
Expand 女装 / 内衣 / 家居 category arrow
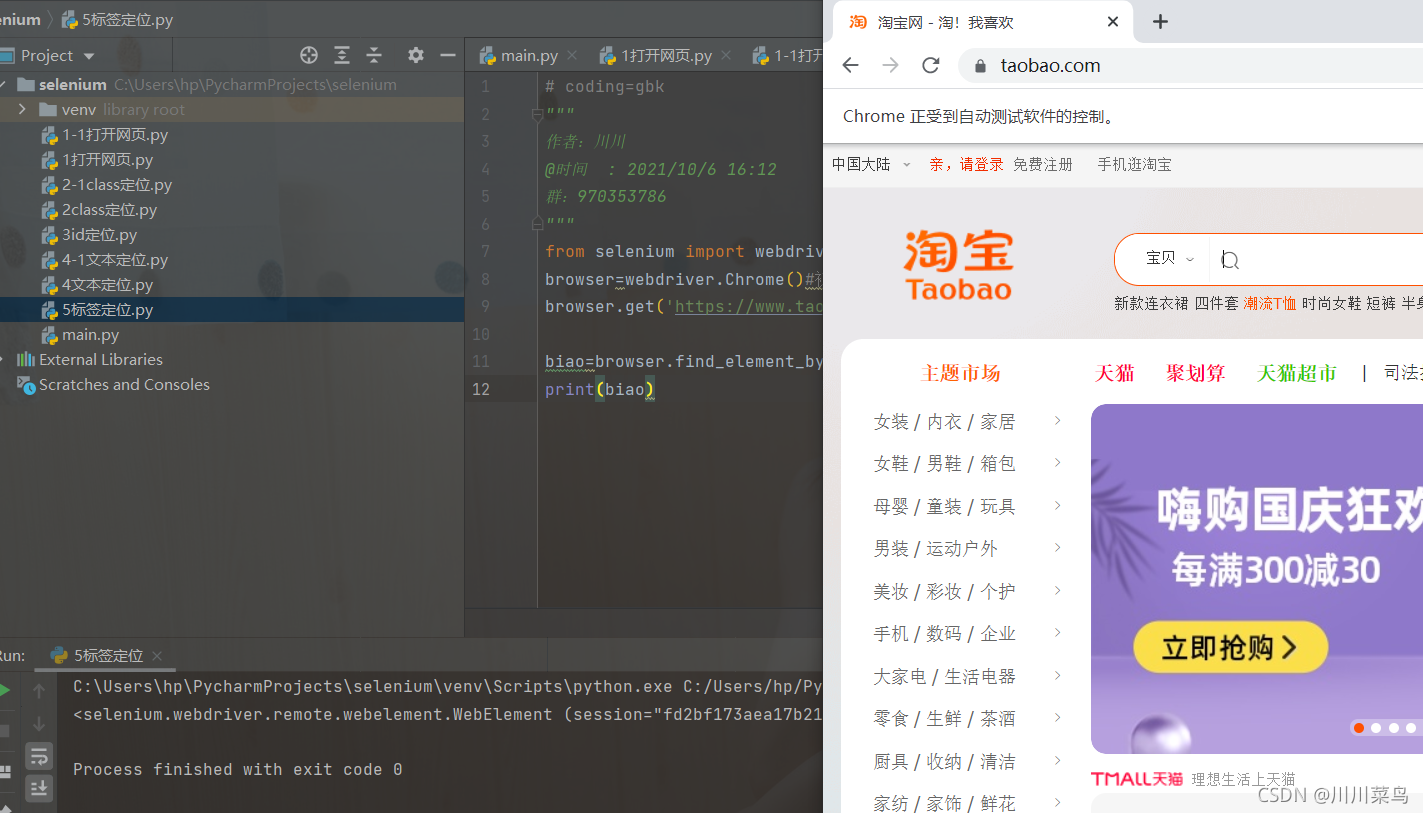(1058, 421)
